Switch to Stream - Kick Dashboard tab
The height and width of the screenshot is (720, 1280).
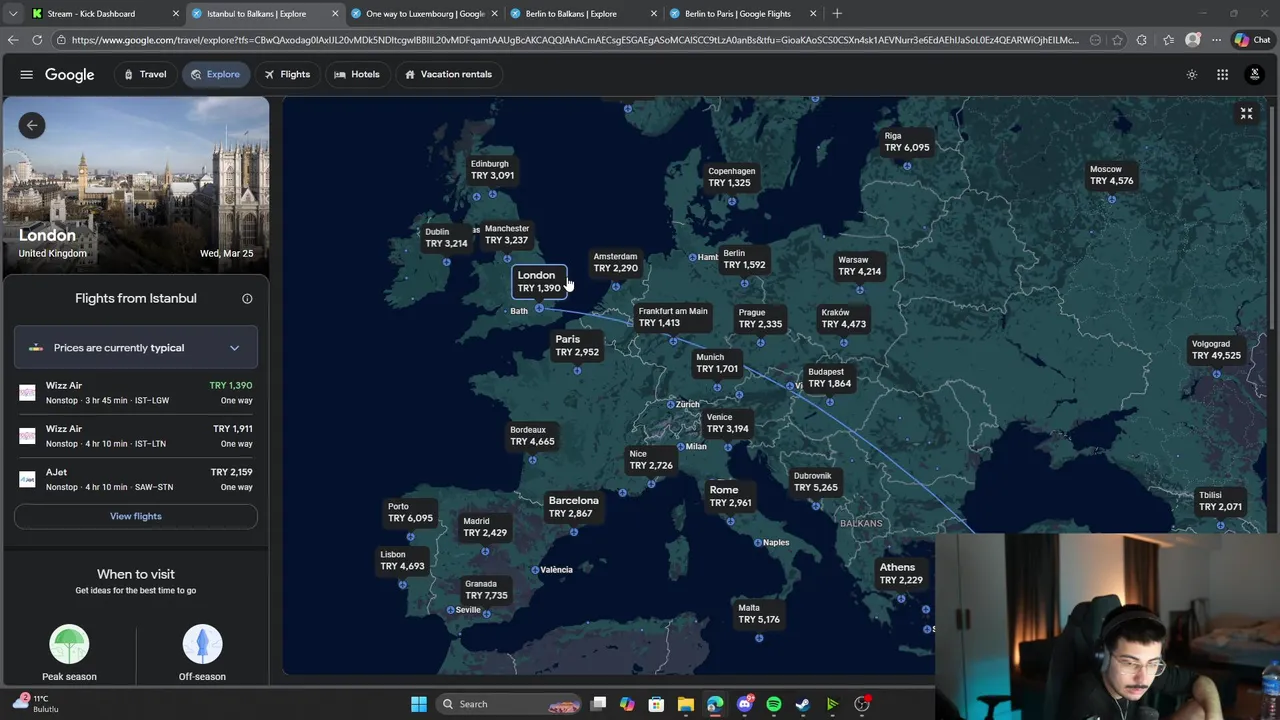pos(103,14)
